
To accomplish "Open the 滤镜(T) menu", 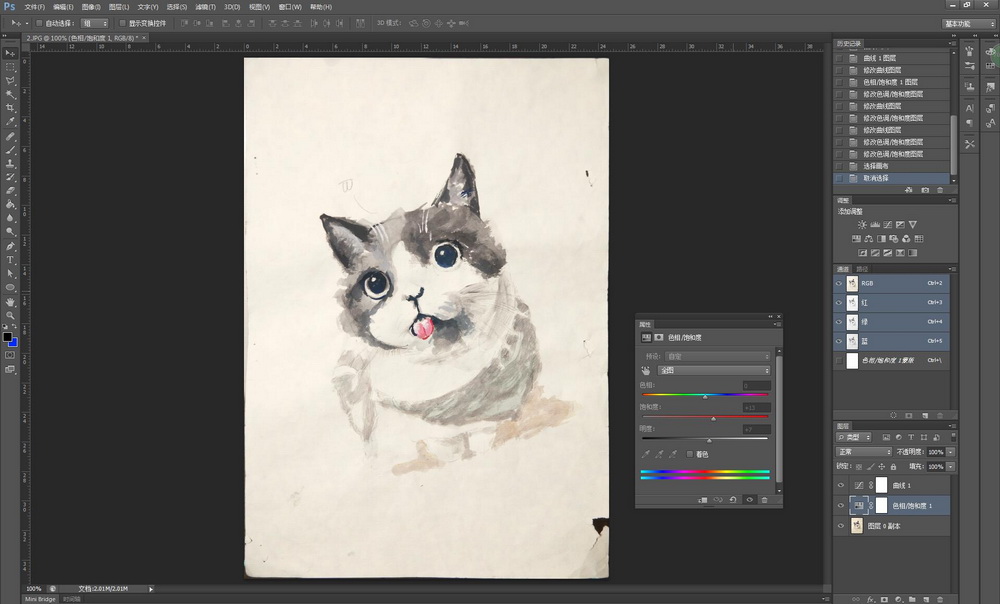I will (x=205, y=7).
